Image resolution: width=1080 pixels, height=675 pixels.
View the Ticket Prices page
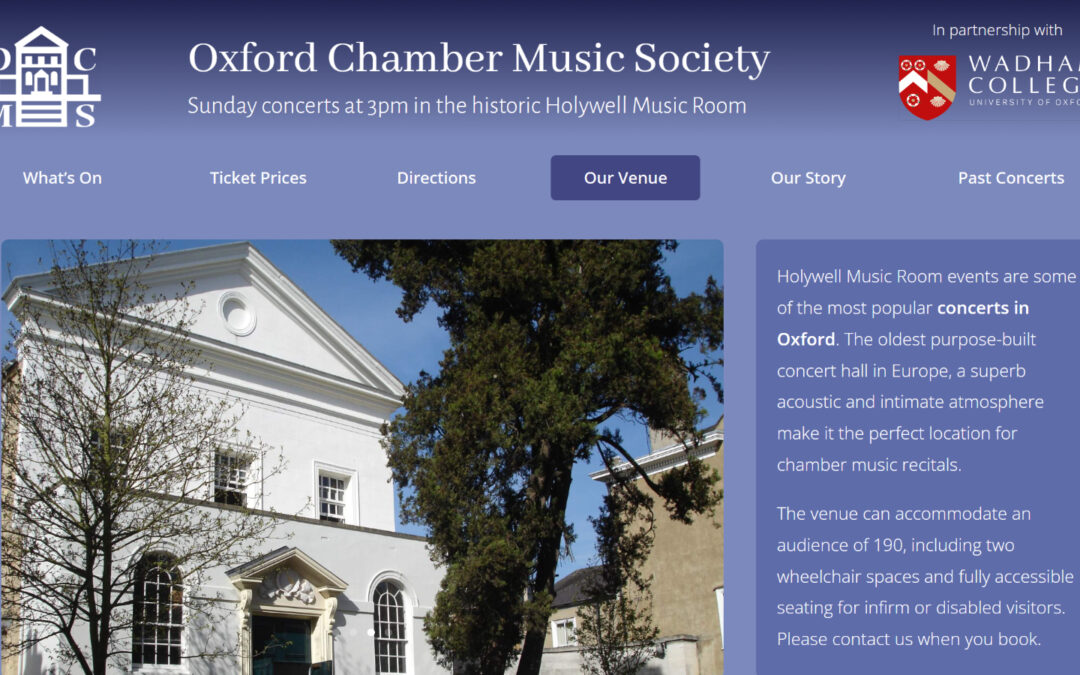point(257,178)
